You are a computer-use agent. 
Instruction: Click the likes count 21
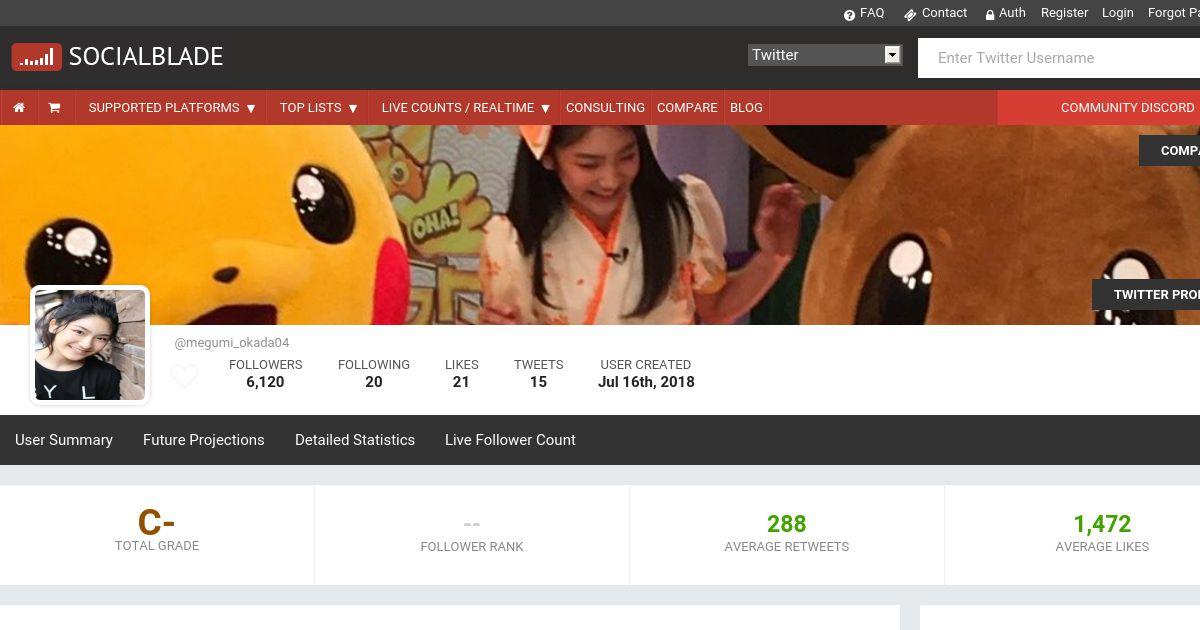[461, 382]
